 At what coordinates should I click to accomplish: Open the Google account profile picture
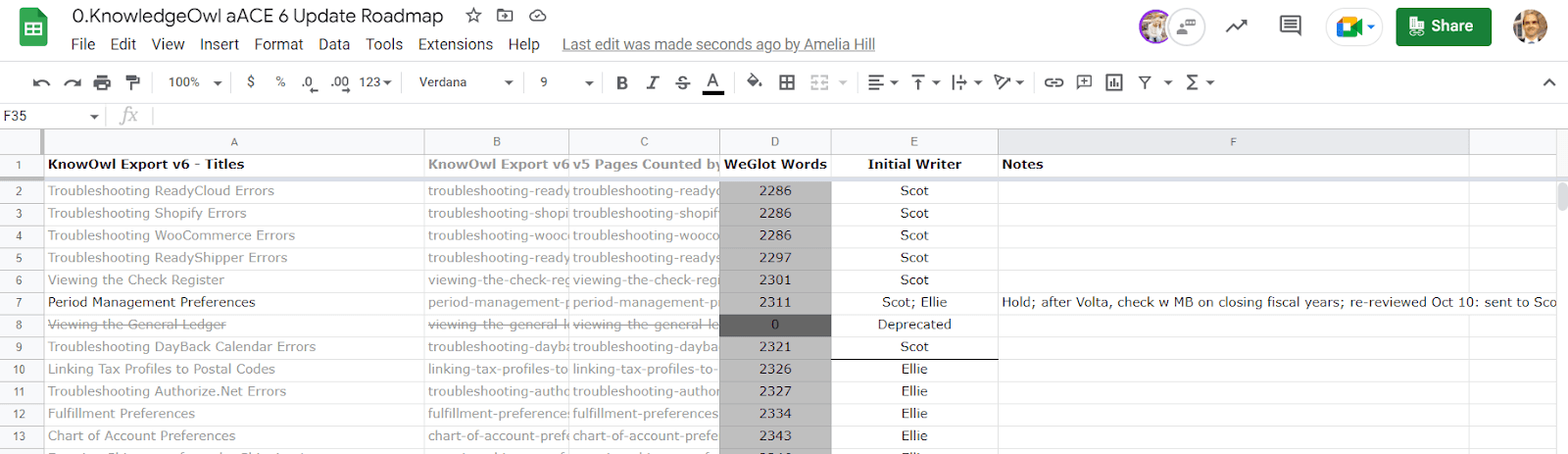pos(1530,26)
